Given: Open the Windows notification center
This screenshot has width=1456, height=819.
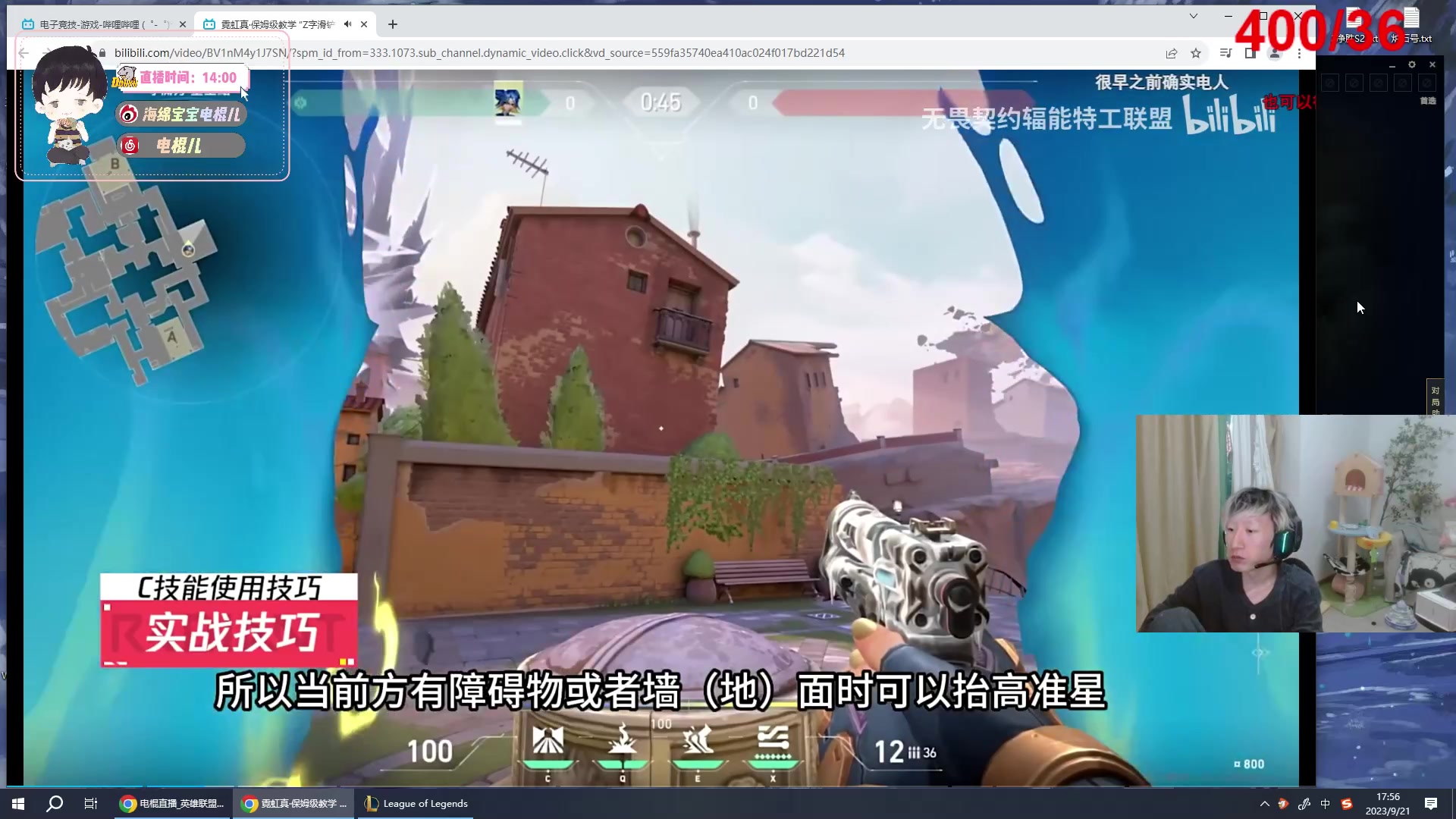Looking at the screenshot, I should pyautogui.click(x=1431, y=804).
